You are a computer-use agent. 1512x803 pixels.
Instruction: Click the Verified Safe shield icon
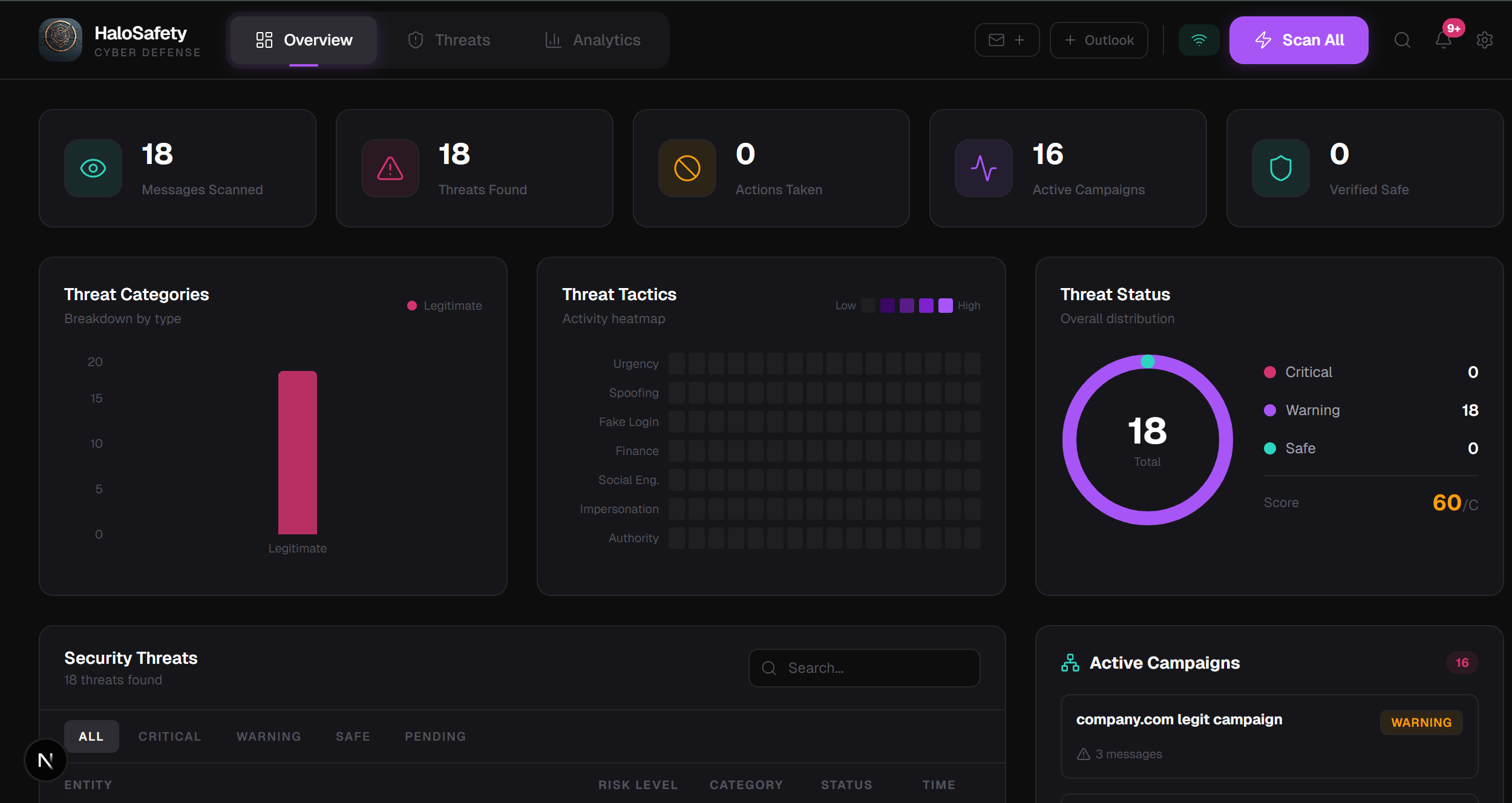tap(1280, 168)
